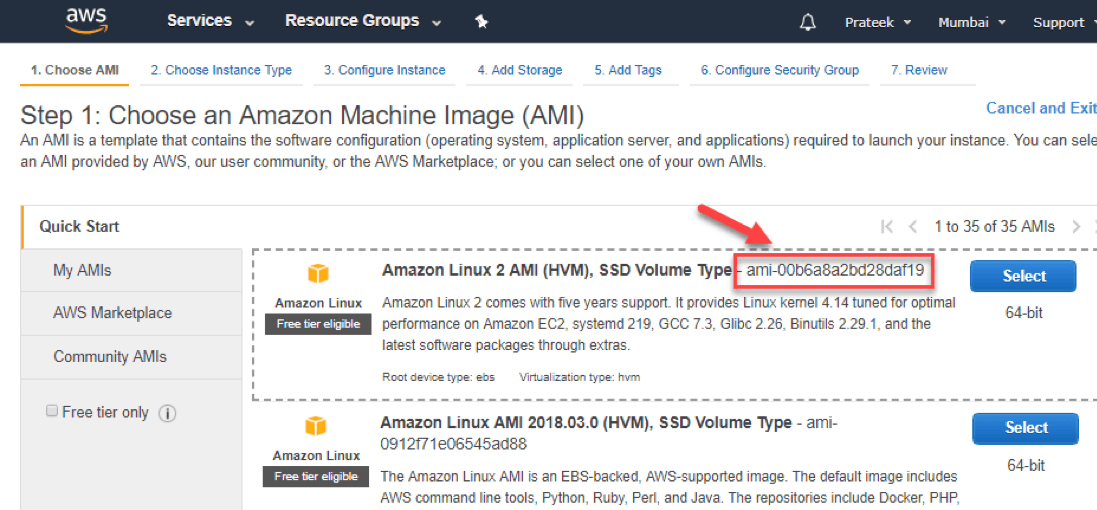
Task: Switch to the 2. Choose Instance Type tab
Action: point(221,70)
